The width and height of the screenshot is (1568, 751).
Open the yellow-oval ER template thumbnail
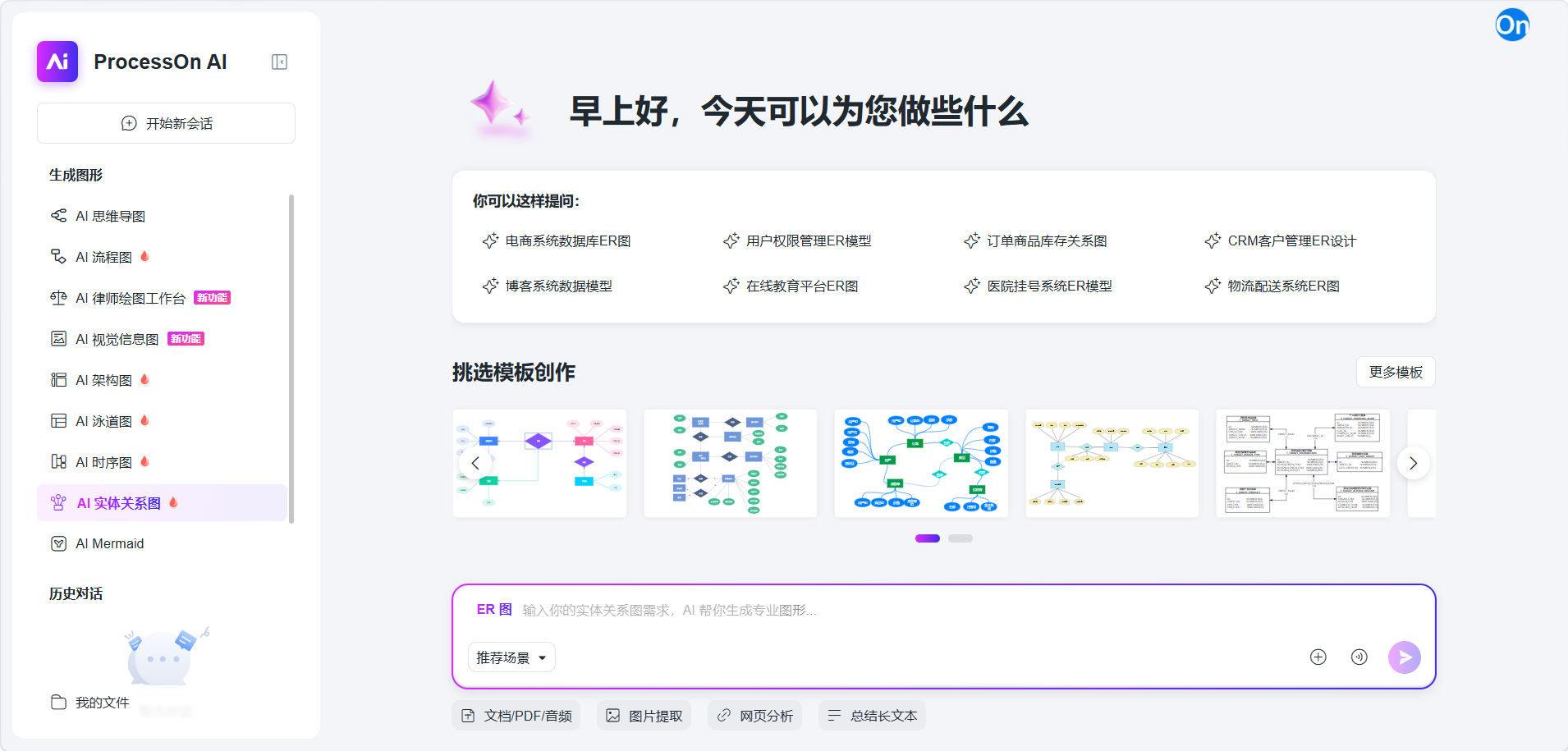[1112, 463]
